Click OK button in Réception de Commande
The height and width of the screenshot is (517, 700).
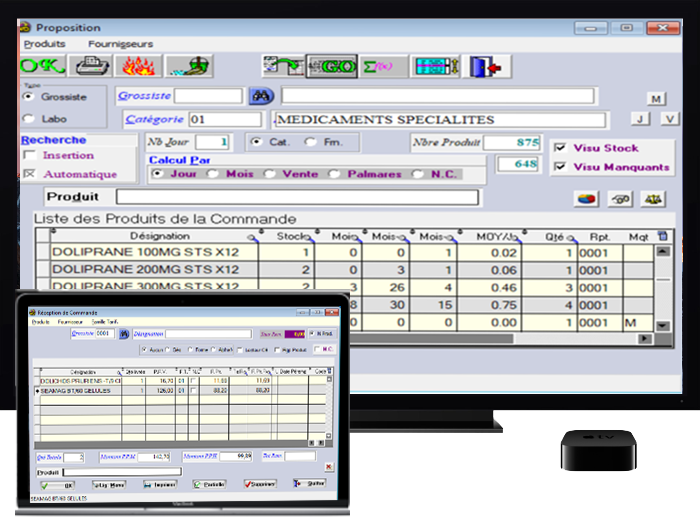click(57, 485)
